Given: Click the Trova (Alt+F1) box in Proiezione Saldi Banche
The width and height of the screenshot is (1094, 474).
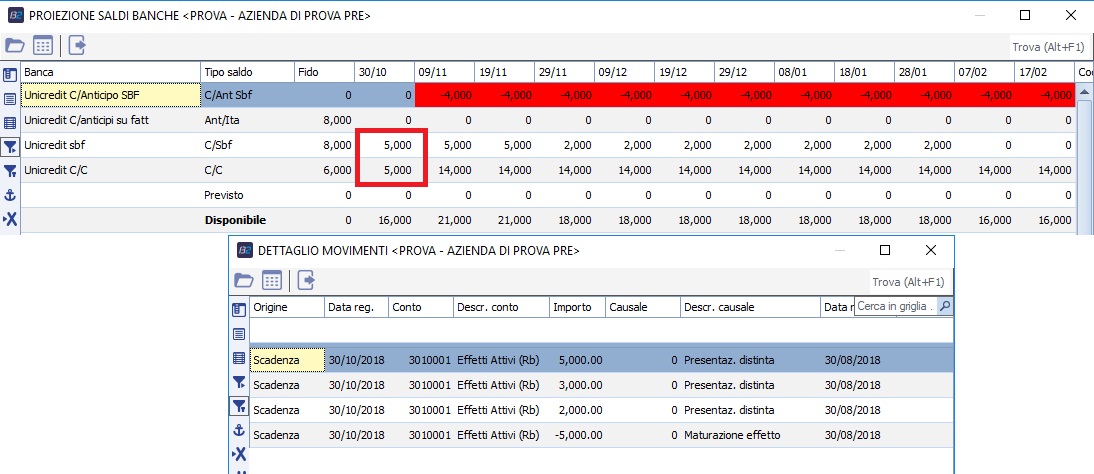Looking at the screenshot, I should 1049,47.
